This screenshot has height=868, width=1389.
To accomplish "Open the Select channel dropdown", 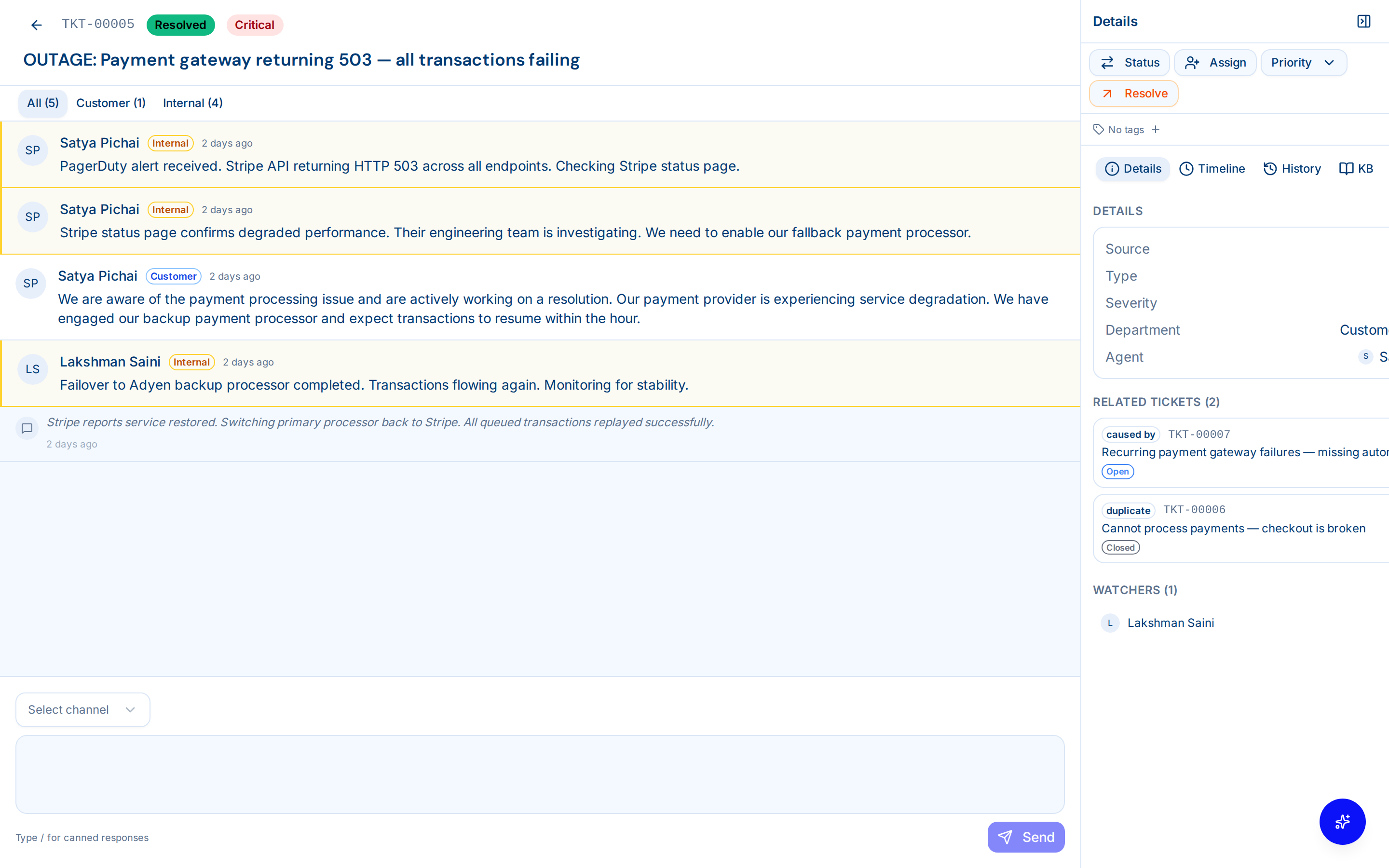I will 82,709.
